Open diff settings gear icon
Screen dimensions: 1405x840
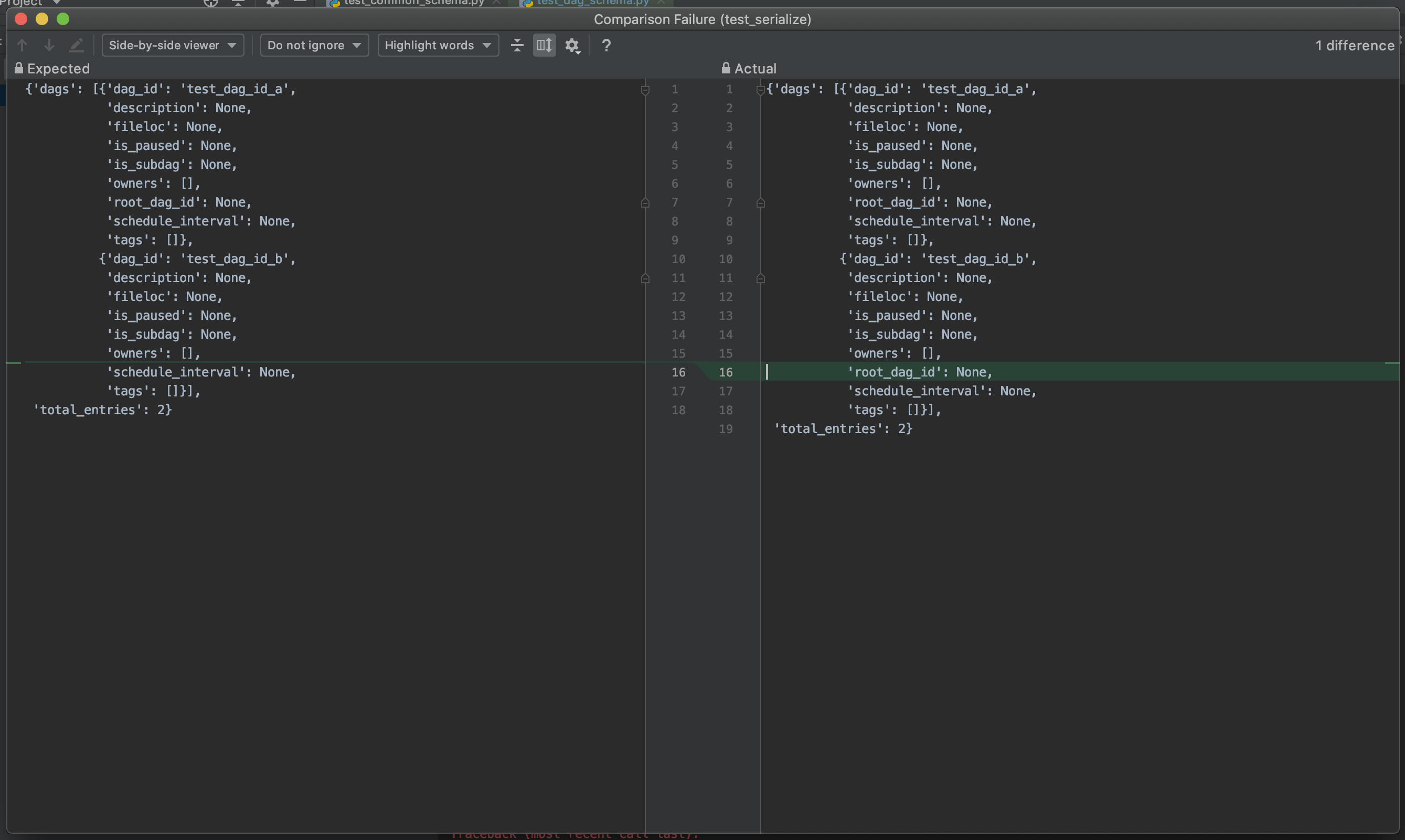(572, 45)
